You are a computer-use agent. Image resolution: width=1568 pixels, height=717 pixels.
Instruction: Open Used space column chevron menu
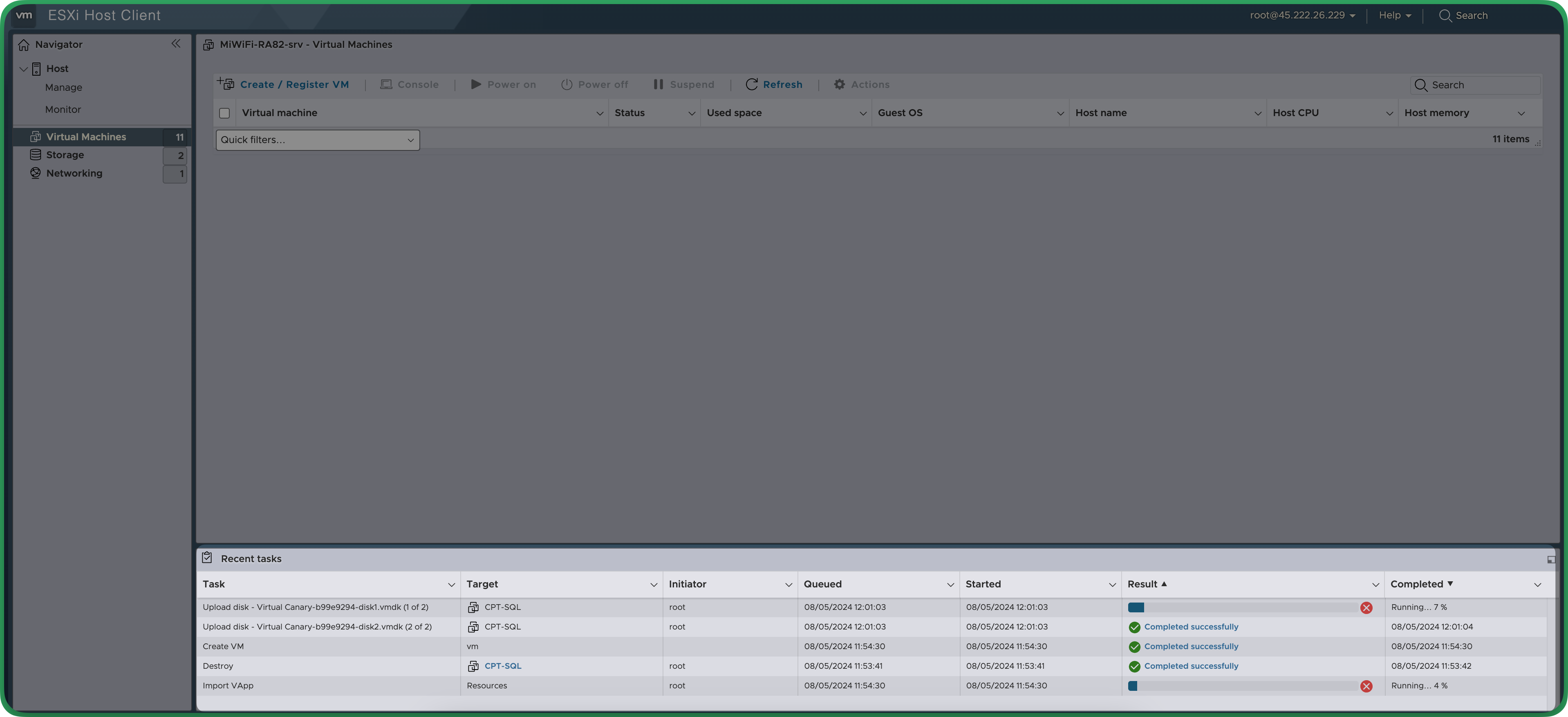coord(862,113)
